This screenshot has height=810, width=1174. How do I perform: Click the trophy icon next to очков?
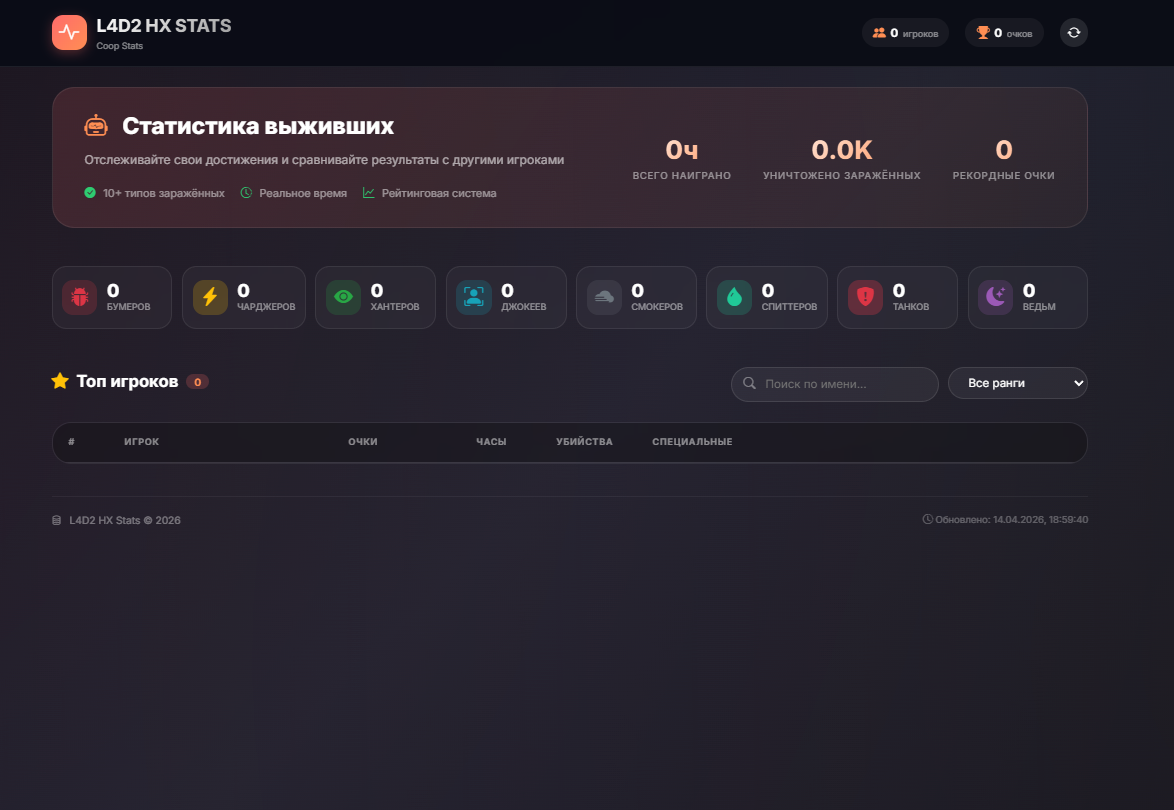983,33
